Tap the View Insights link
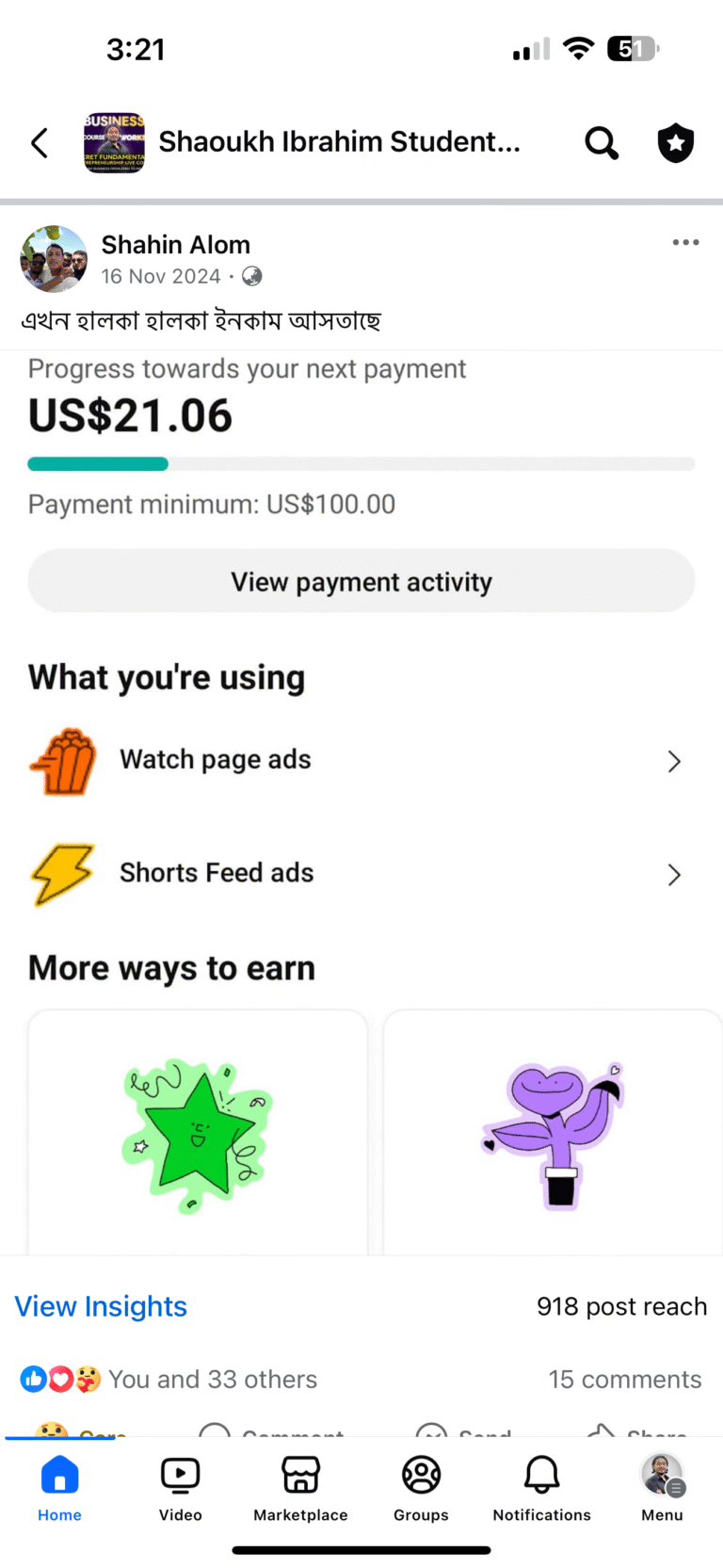 click(x=101, y=1306)
